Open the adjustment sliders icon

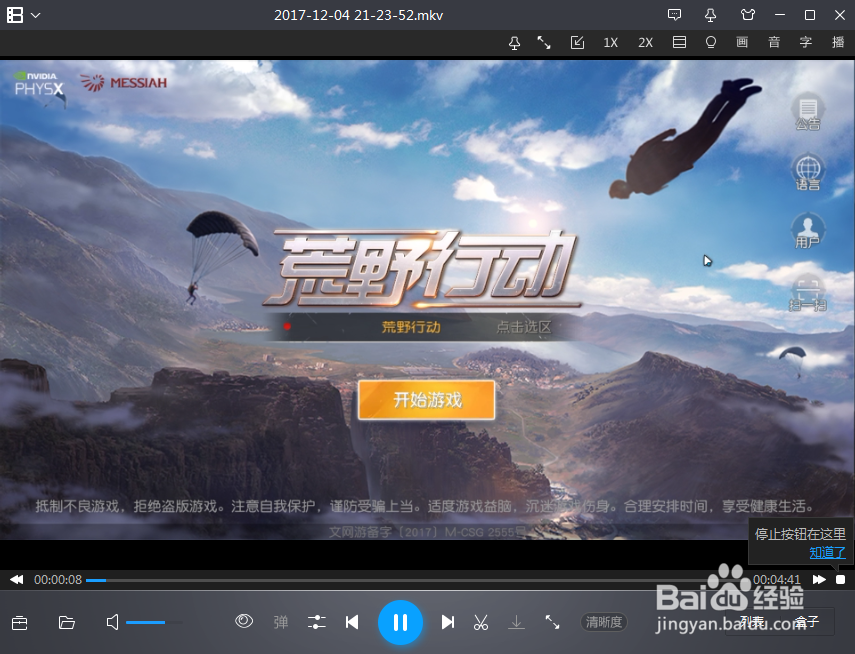[x=317, y=622]
